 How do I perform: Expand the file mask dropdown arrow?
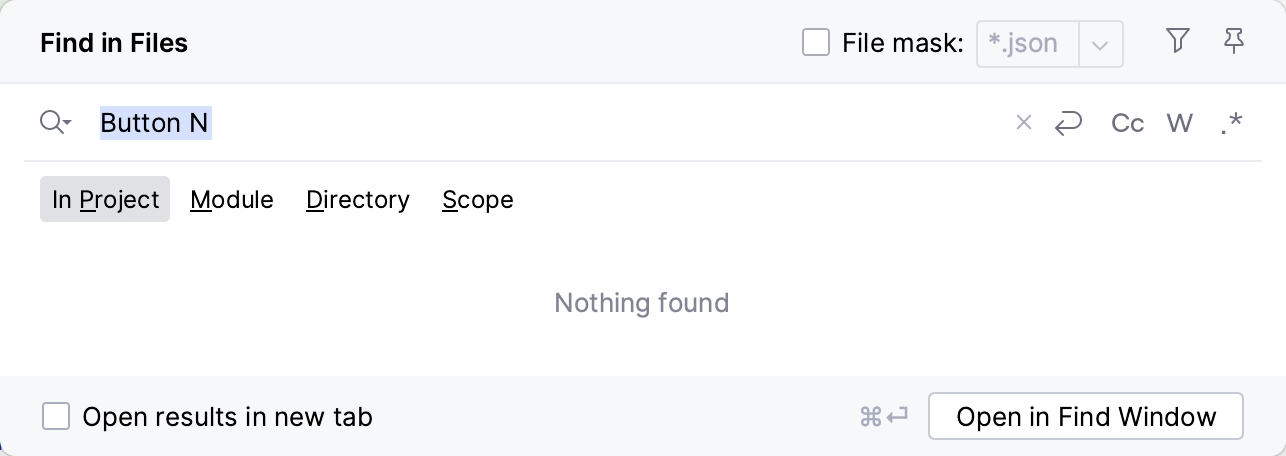1100,44
